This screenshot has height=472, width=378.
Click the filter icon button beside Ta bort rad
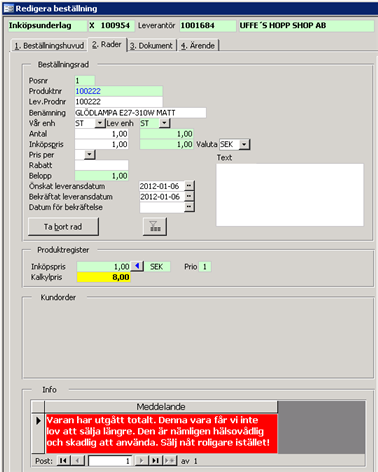pyautogui.click(x=155, y=227)
